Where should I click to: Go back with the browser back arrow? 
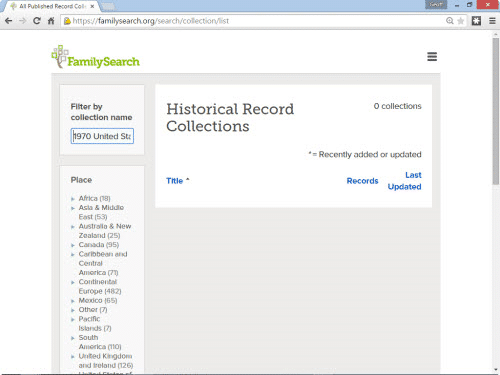click(x=9, y=21)
